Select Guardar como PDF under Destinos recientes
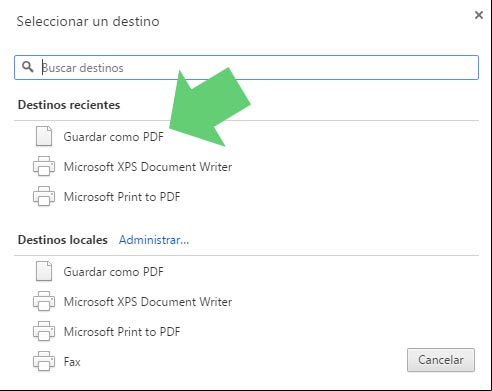 114,137
